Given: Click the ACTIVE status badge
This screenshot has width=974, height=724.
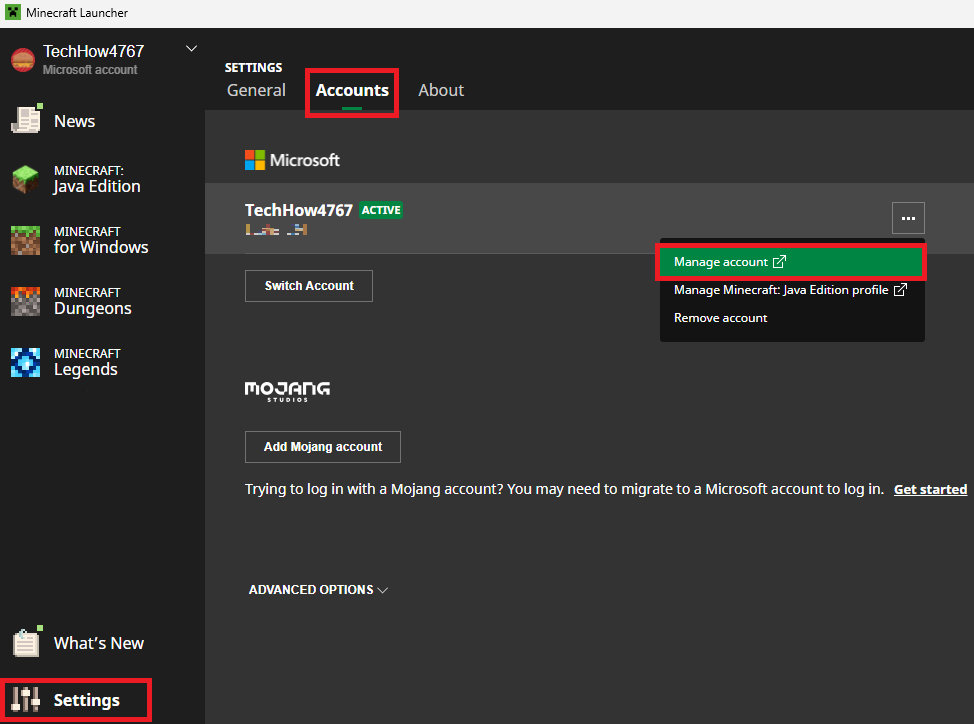Looking at the screenshot, I should pyautogui.click(x=381, y=210).
